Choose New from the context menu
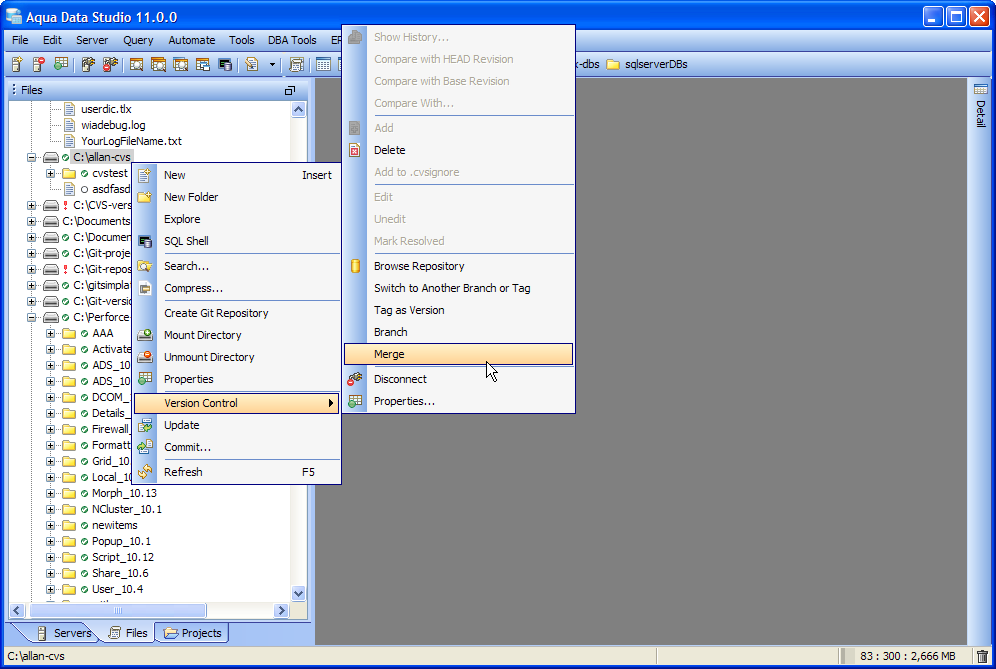The height and width of the screenshot is (669, 996). click(236, 175)
